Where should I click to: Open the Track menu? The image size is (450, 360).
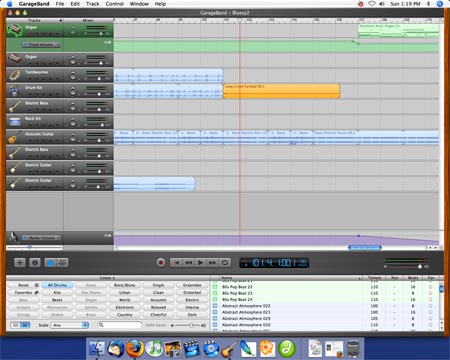(93, 4)
